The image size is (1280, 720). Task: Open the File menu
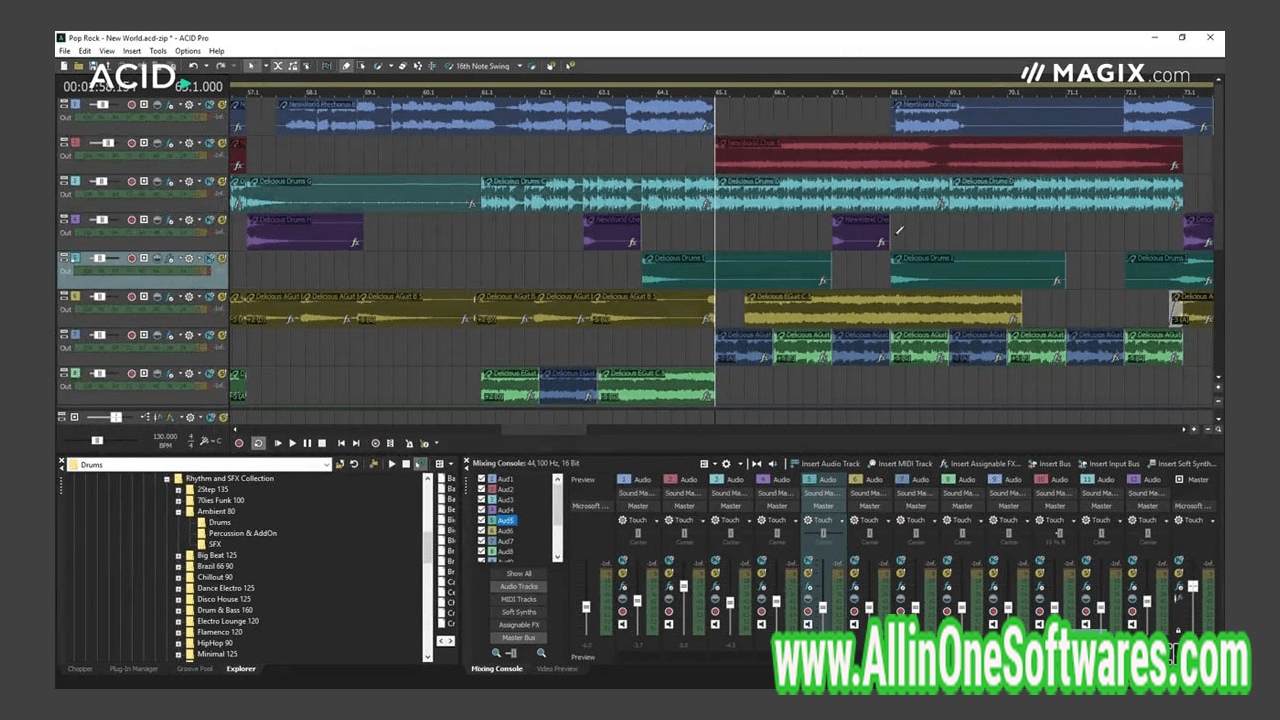(65, 51)
